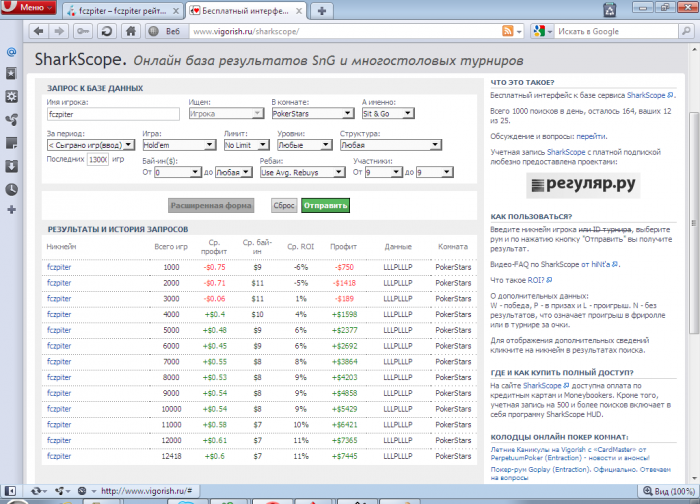This screenshot has width=700, height=504.
Task: Open the Opera Link sync status icon
Action: point(38,491)
